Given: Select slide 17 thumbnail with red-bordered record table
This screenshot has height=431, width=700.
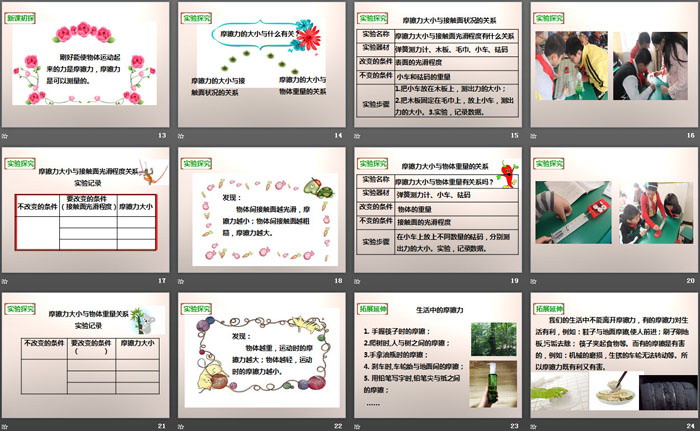Looking at the screenshot, I should pos(85,210).
